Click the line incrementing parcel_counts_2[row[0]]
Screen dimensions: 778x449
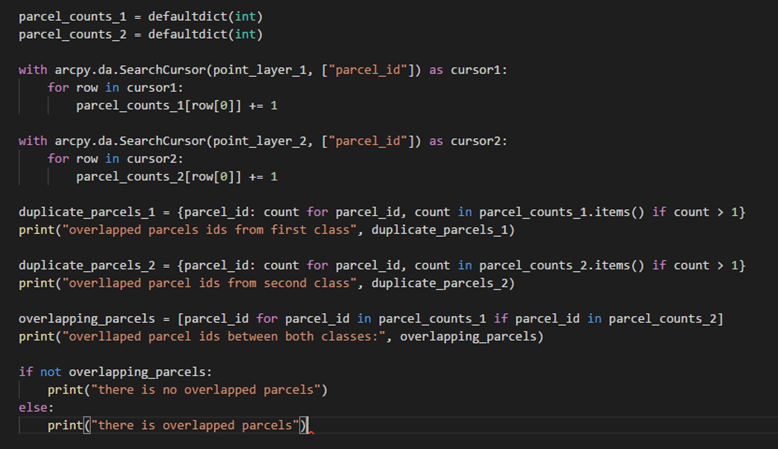pyautogui.click(x=176, y=177)
